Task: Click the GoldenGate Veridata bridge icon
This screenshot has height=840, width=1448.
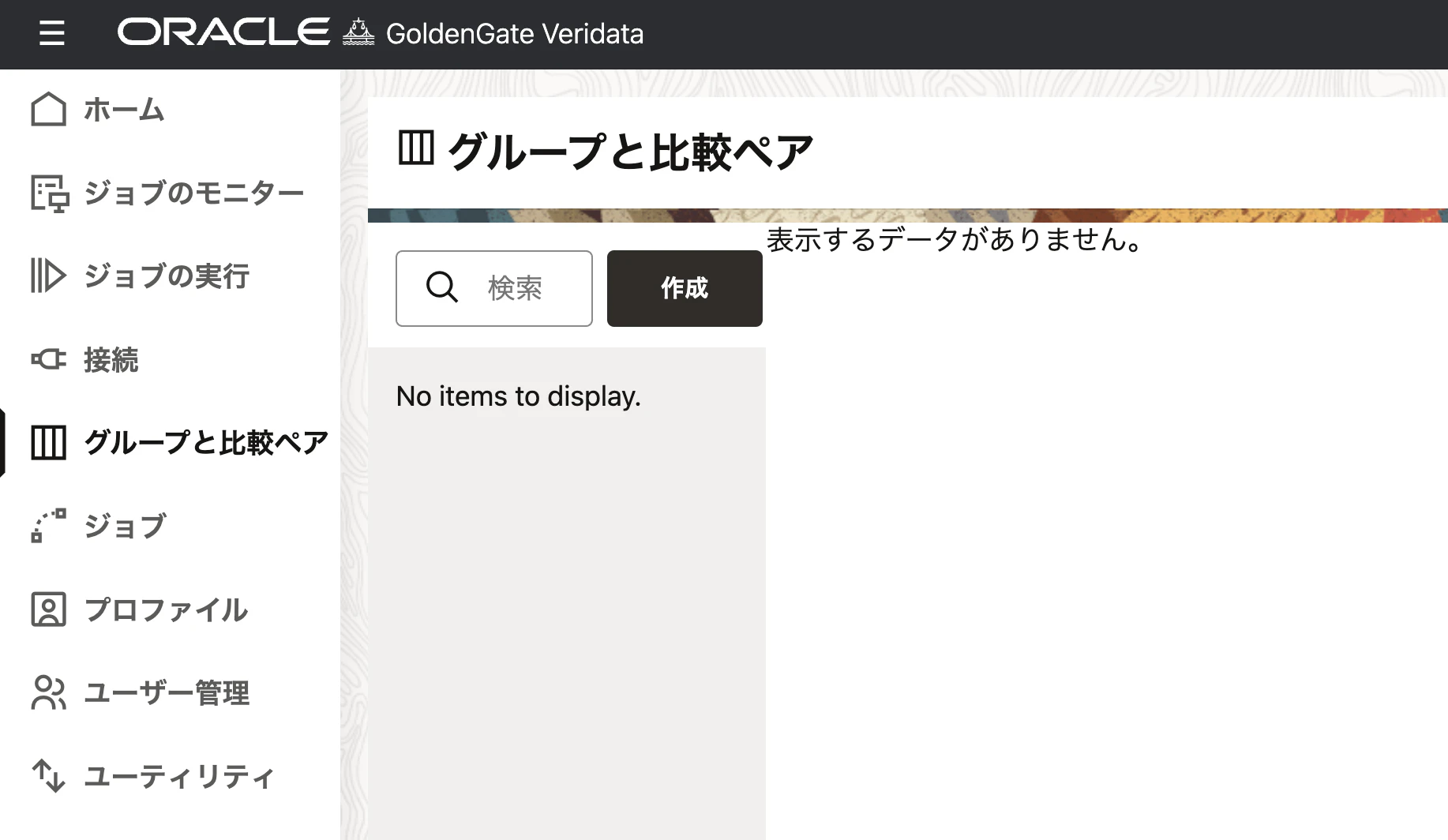Action: point(358,32)
